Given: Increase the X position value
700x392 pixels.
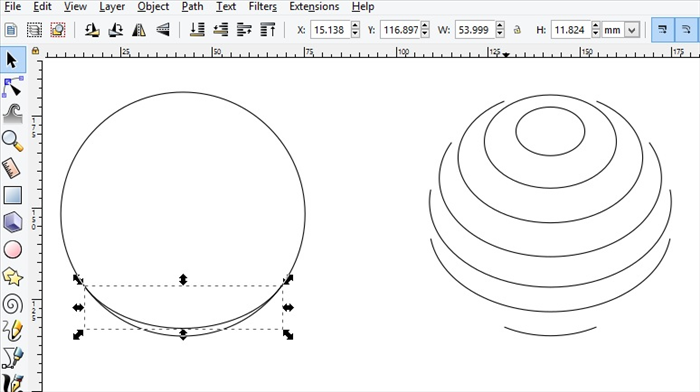Looking at the screenshot, I should (355, 26).
